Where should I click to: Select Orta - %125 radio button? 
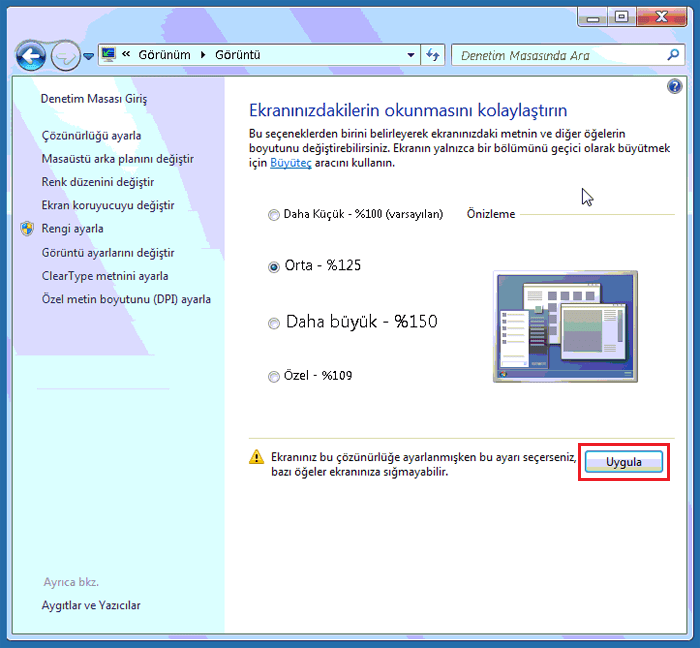tap(274, 267)
